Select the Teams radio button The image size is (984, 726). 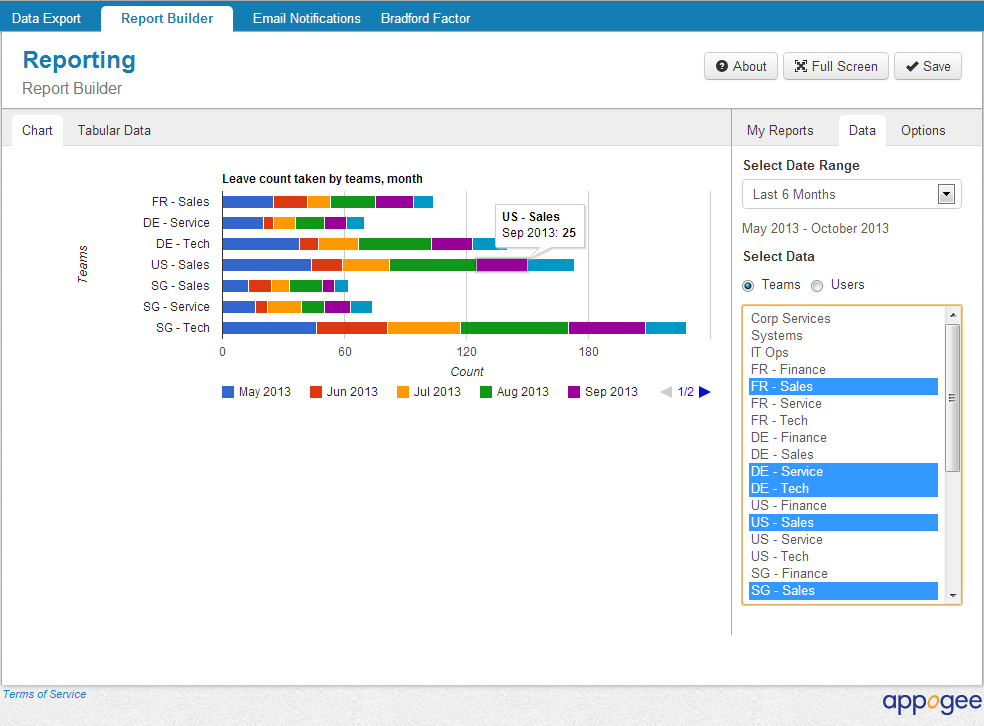pyautogui.click(x=749, y=286)
